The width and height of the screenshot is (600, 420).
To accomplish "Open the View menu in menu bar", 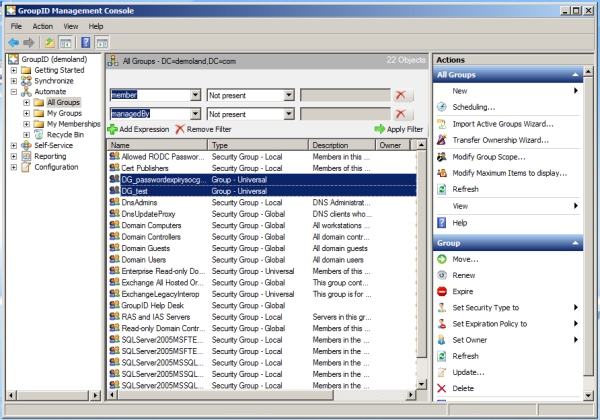I will (71, 26).
